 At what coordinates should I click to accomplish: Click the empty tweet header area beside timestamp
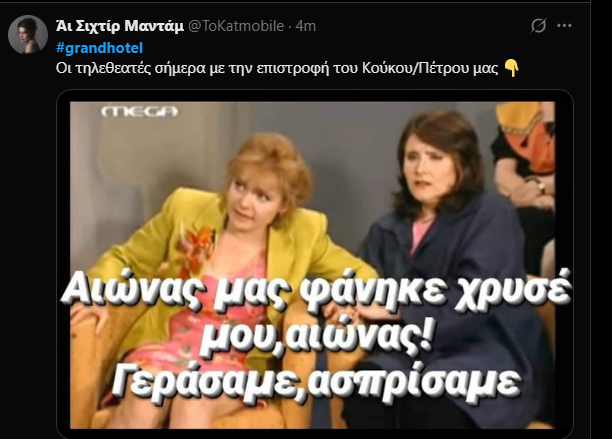pyautogui.click(x=422, y=26)
